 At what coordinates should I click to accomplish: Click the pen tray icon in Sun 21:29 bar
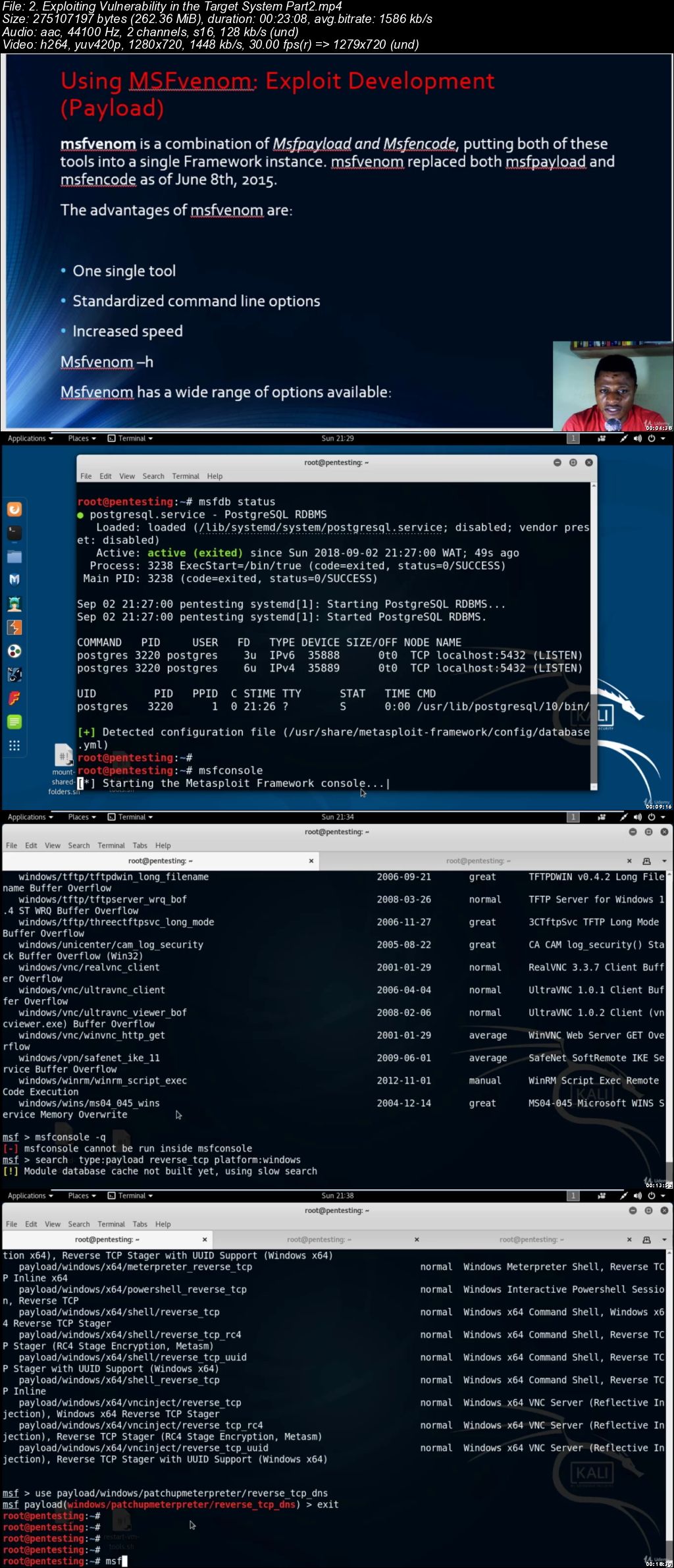pyautogui.click(x=623, y=439)
